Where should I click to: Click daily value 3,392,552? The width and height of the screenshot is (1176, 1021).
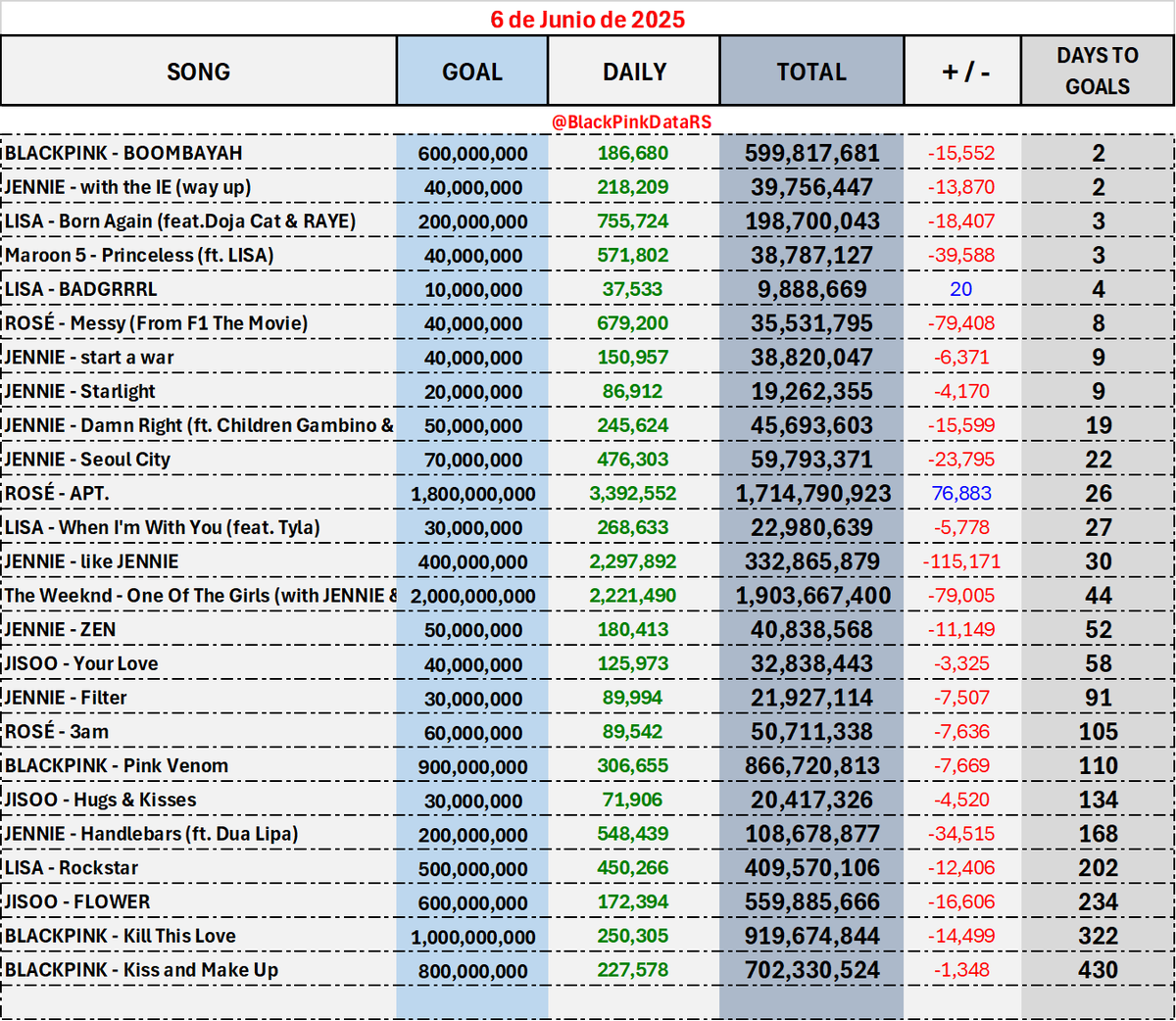click(633, 493)
